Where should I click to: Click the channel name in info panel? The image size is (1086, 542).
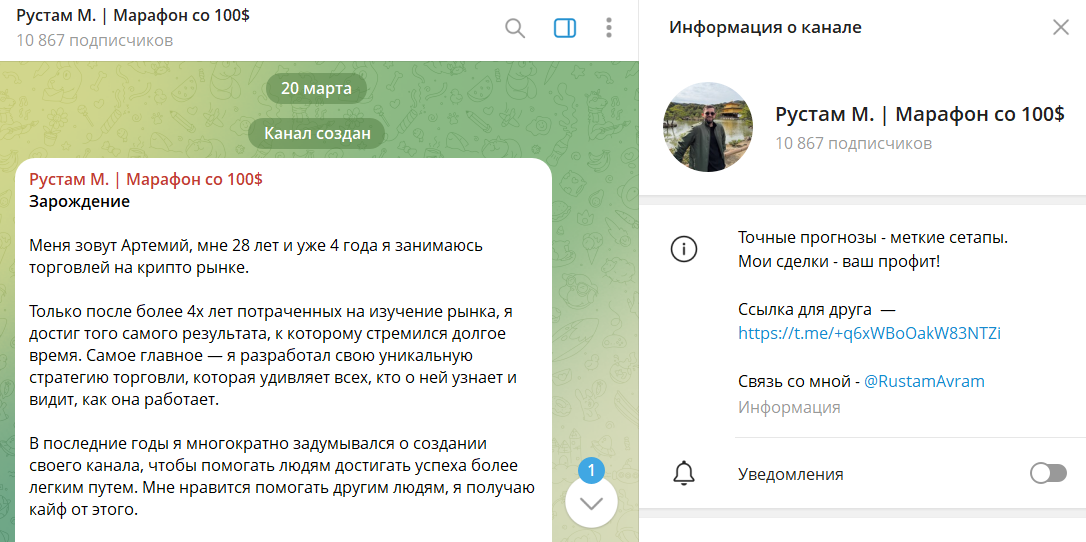[x=919, y=114]
